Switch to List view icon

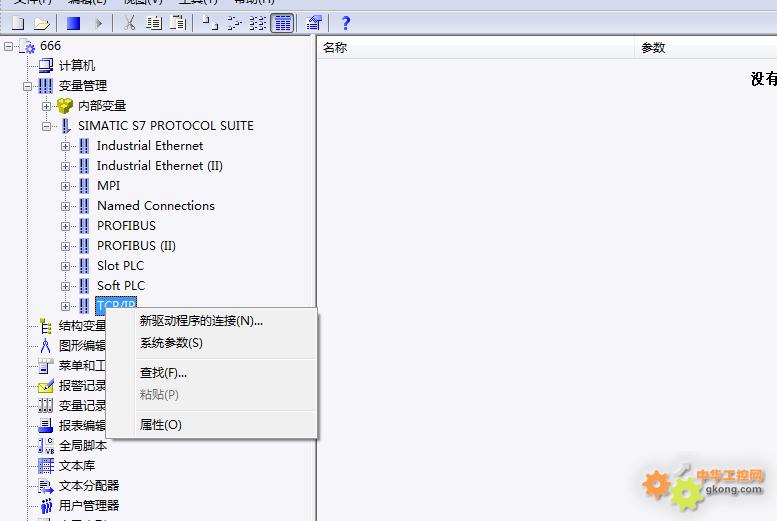click(x=258, y=23)
